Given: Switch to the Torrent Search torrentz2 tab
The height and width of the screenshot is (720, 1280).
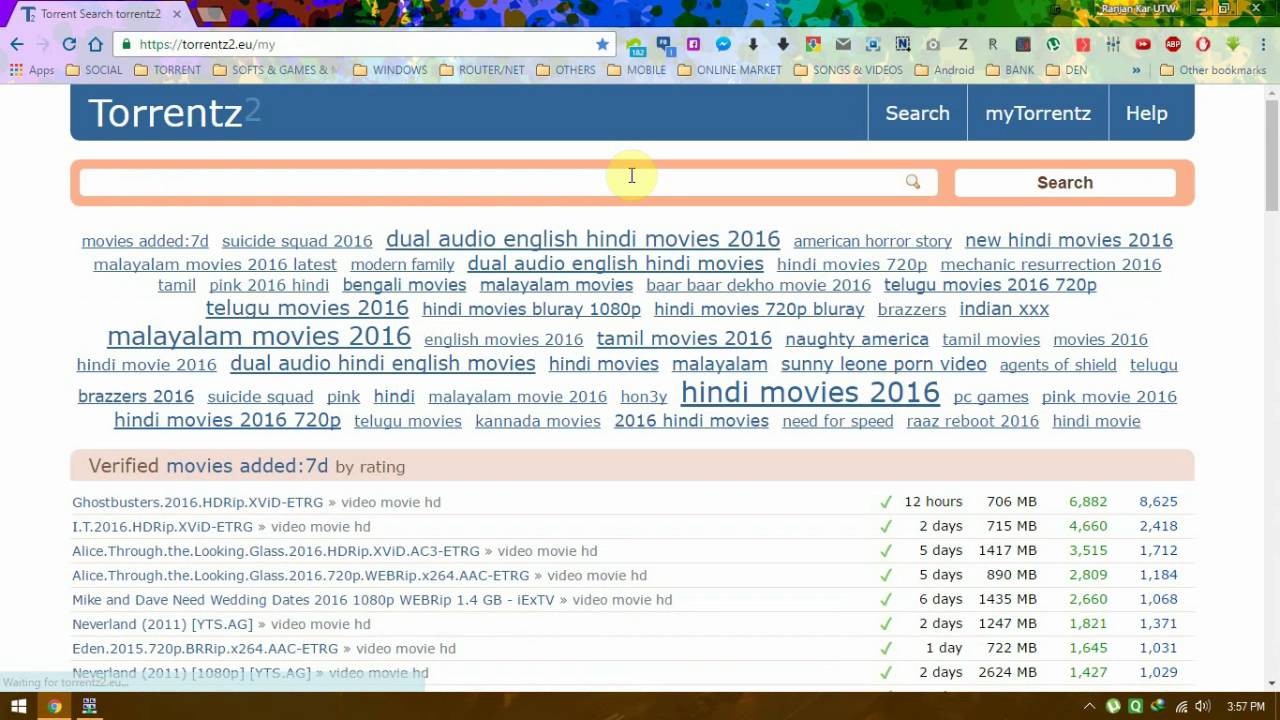Looking at the screenshot, I should [100, 14].
